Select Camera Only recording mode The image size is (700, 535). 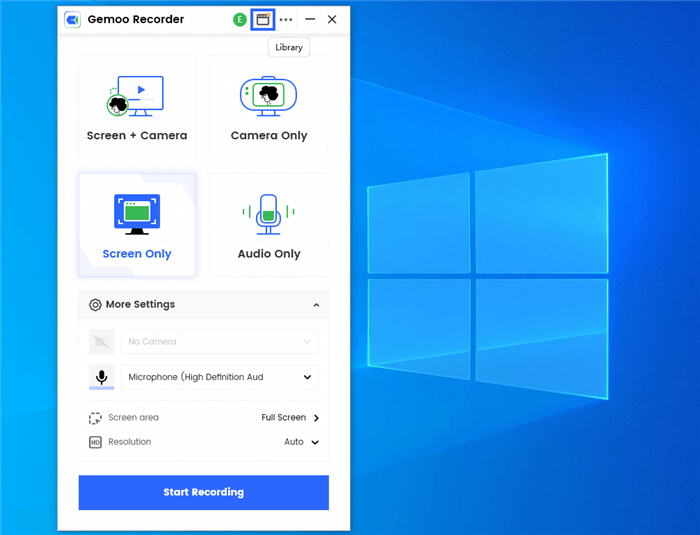[269, 107]
